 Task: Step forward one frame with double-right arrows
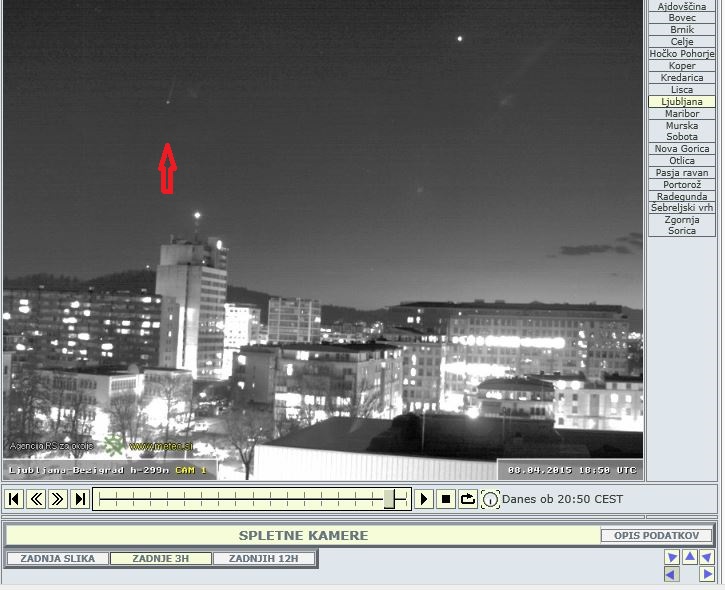(58, 499)
